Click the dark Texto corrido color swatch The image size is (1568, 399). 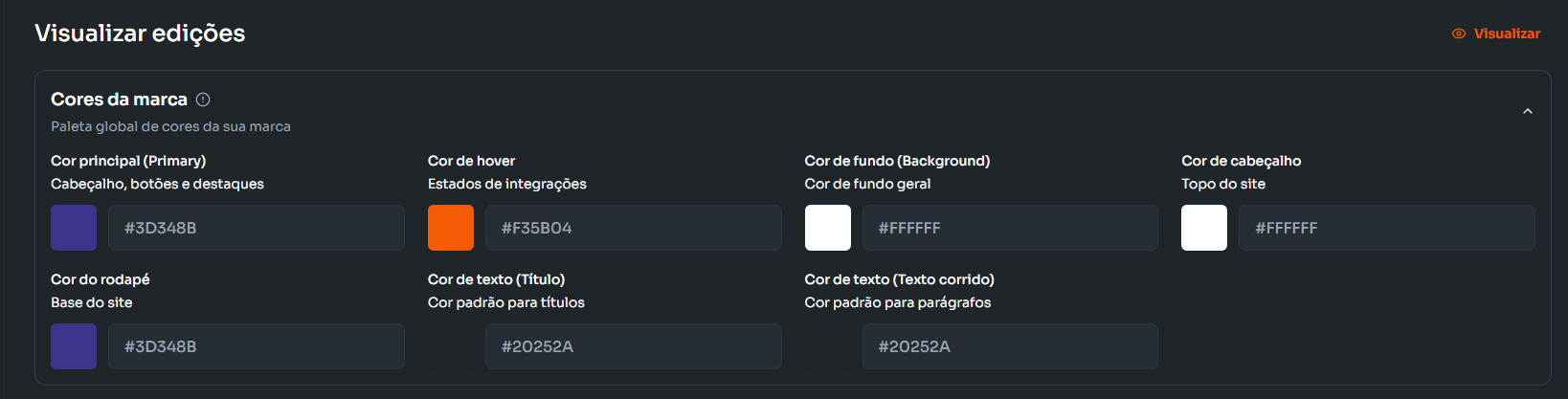coord(828,346)
